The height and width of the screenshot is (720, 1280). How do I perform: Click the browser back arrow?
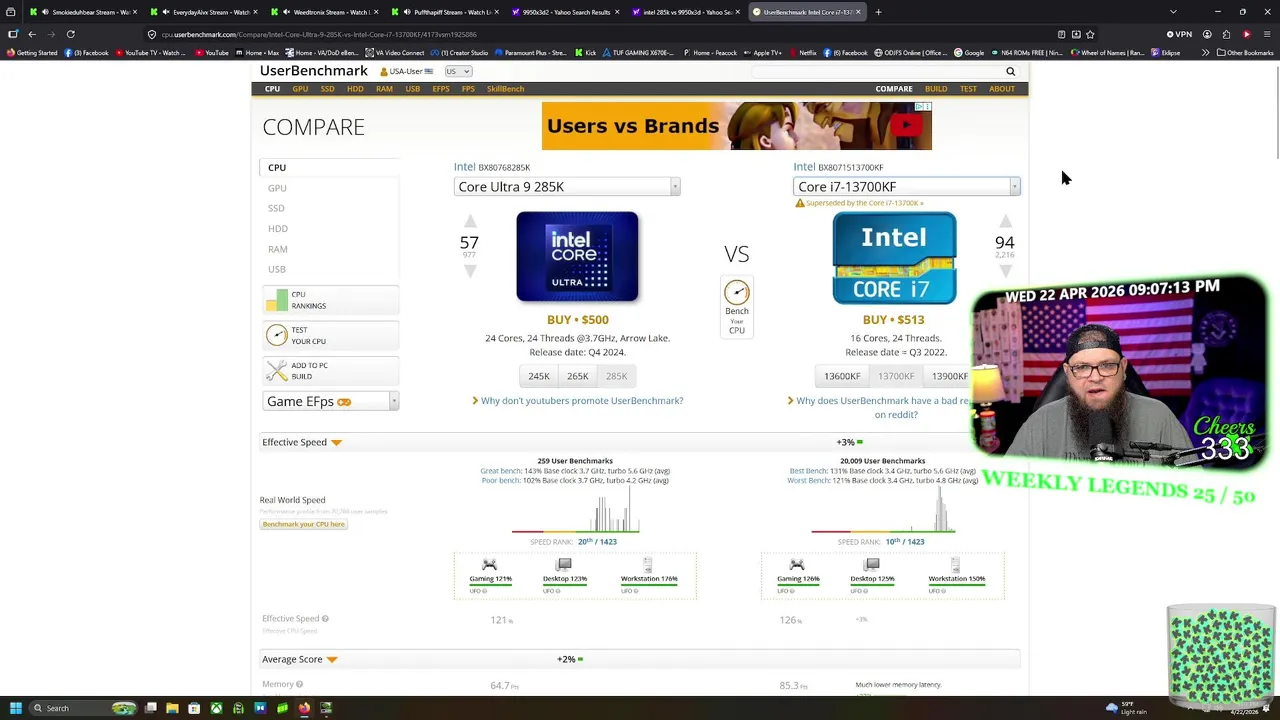tap(31, 34)
